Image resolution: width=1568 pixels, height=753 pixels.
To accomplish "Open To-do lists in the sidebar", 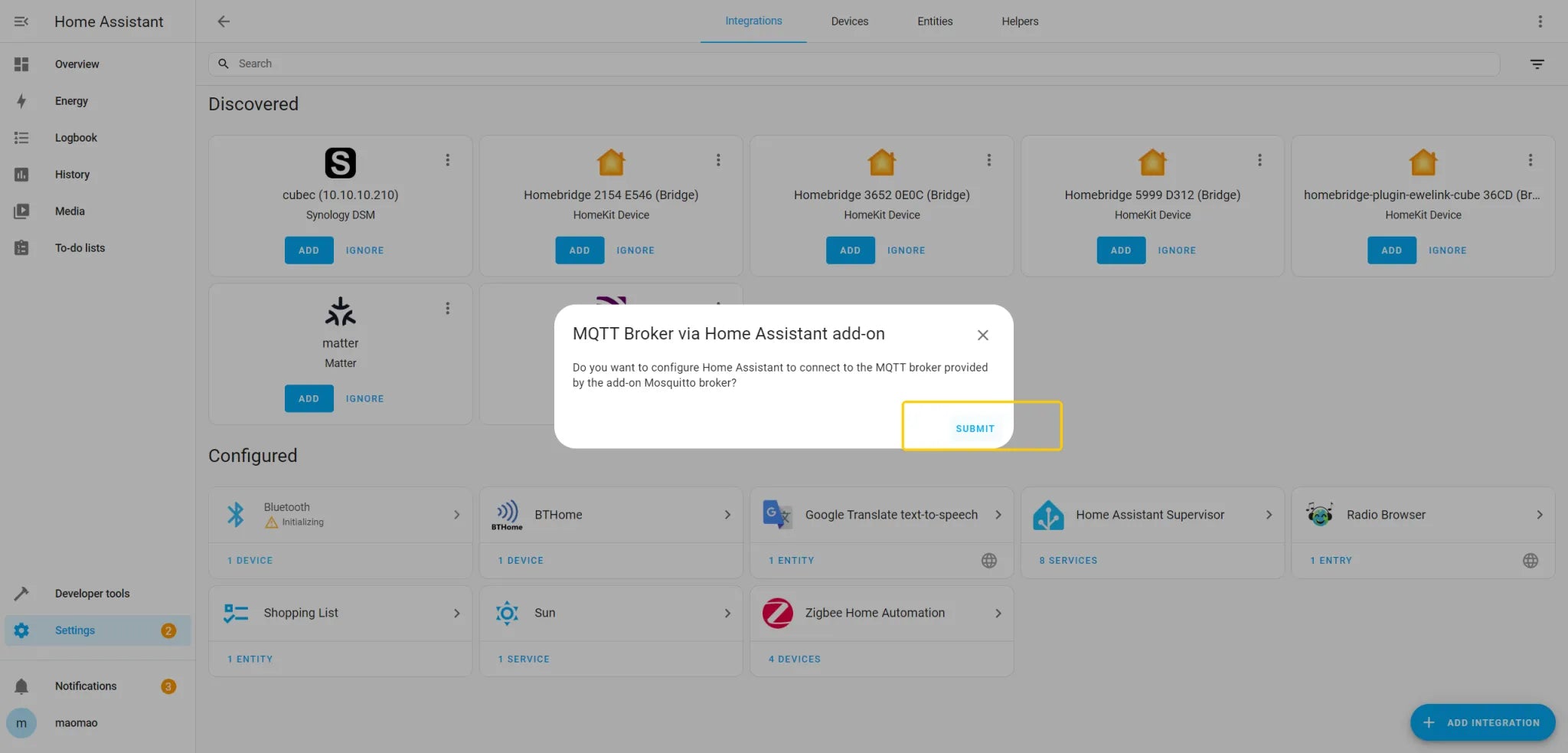I will 97,248.
